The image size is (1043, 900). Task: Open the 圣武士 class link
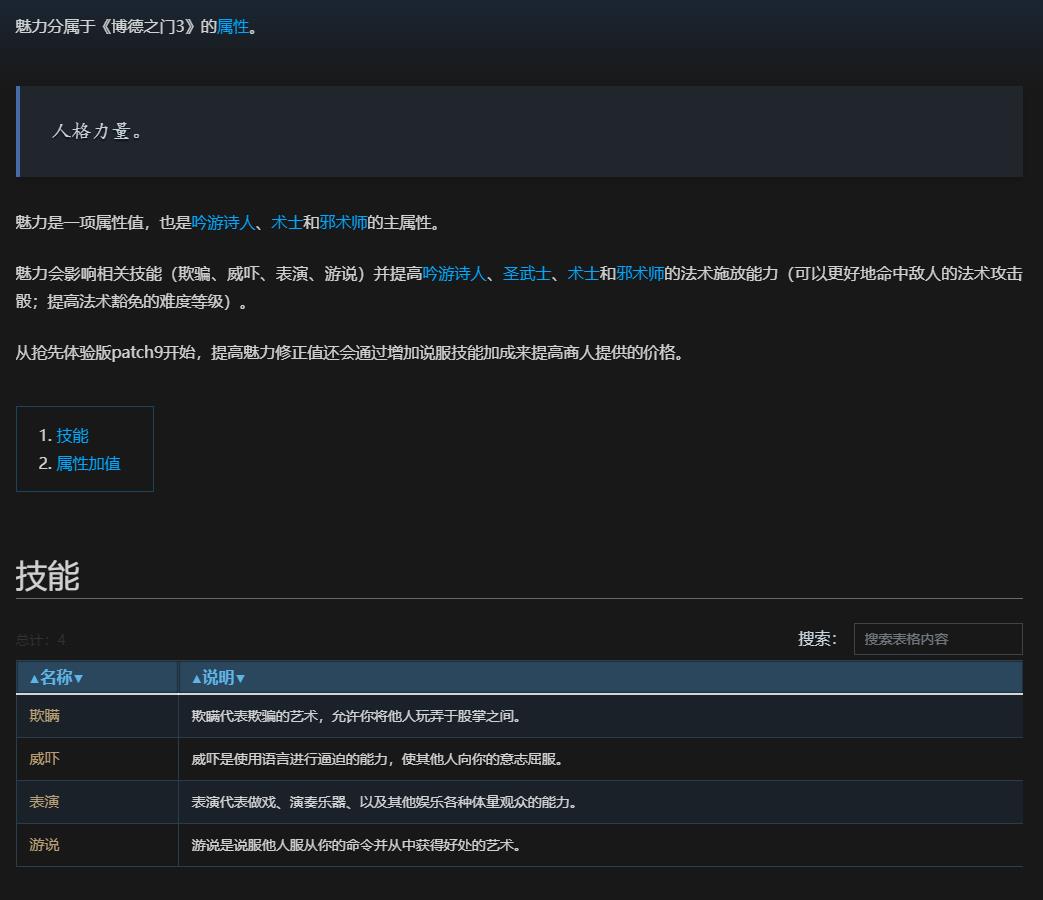tap(527, 273)
